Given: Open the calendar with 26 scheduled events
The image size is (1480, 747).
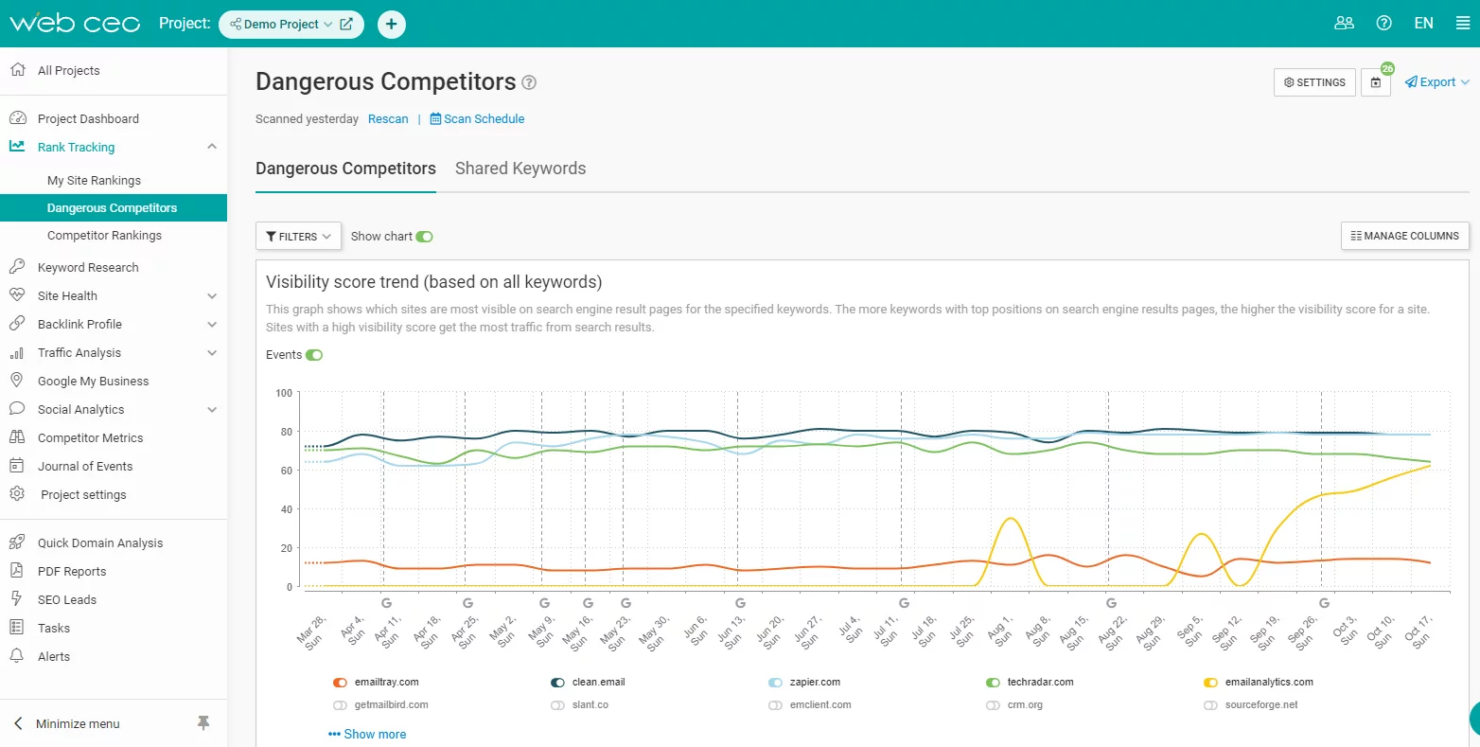Looking at the screenshot, I should (1376, 82).
